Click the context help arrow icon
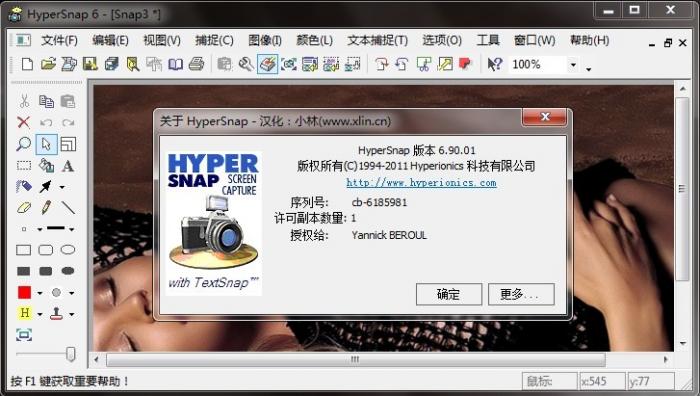The width and height of the screenshot is (700, 396). 494,64
